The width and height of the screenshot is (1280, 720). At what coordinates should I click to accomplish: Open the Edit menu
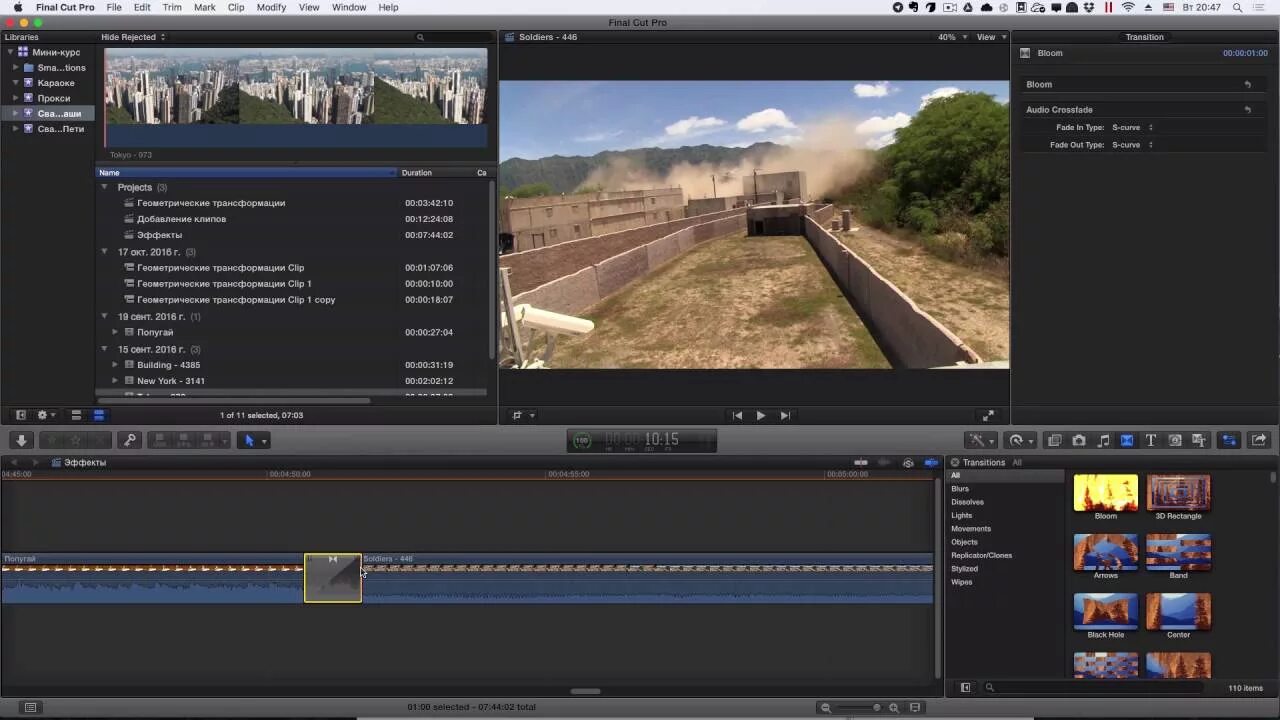coord(142,7)
